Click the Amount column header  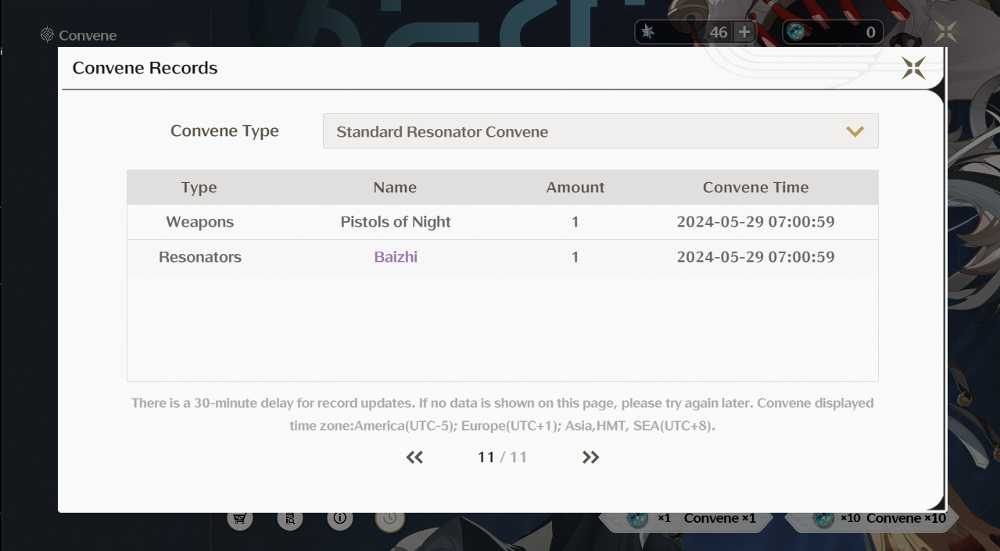[x=575, y=187]
